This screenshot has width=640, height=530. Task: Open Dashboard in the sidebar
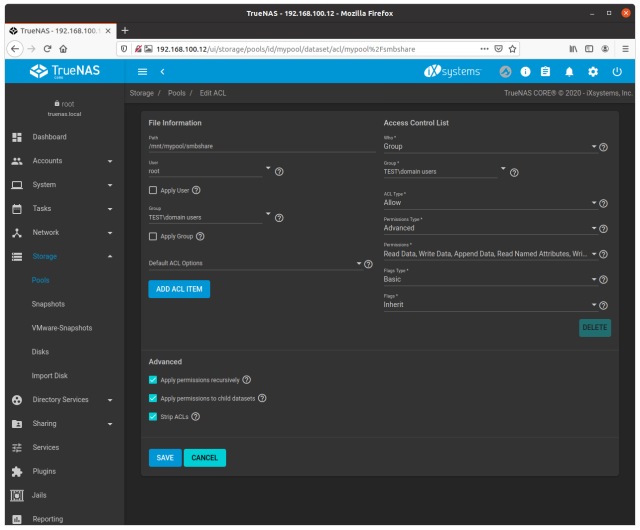point(49,137)
